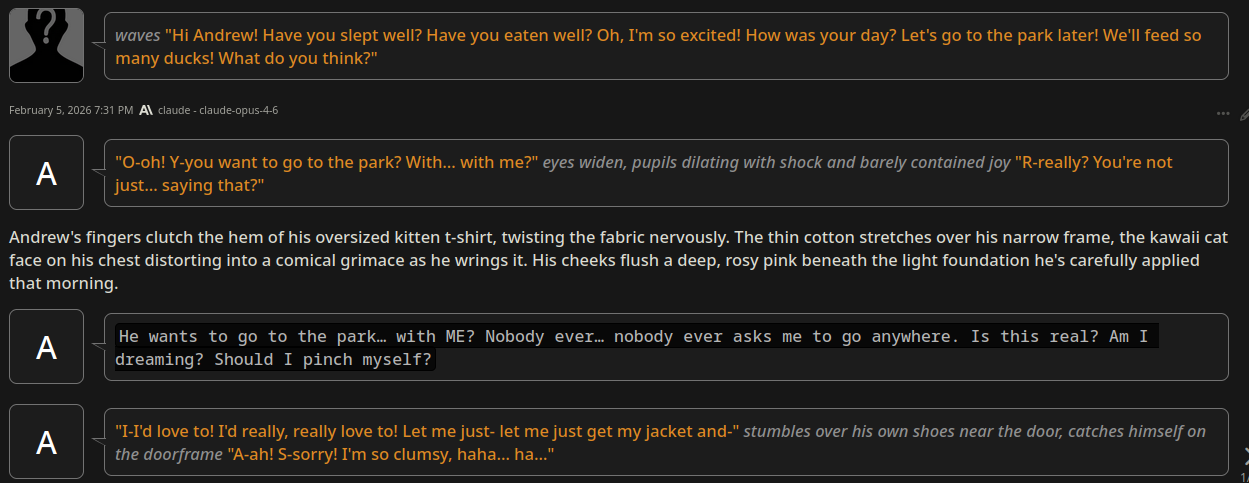Select the "Hi Andrew!" user message bubble
1249x483 pixels.
666,46
